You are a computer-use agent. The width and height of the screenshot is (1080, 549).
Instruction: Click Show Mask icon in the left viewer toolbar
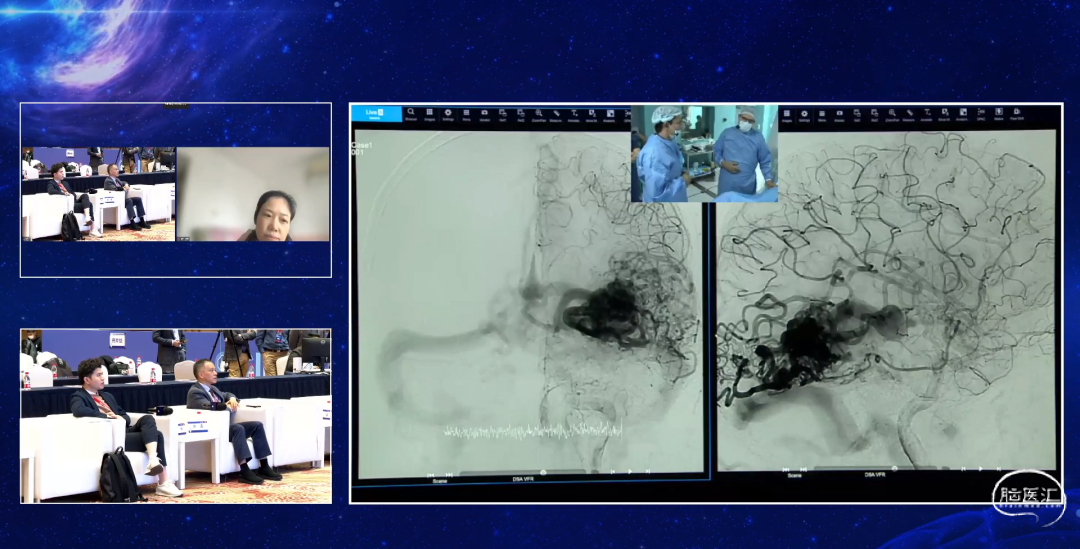pos(592,114)
